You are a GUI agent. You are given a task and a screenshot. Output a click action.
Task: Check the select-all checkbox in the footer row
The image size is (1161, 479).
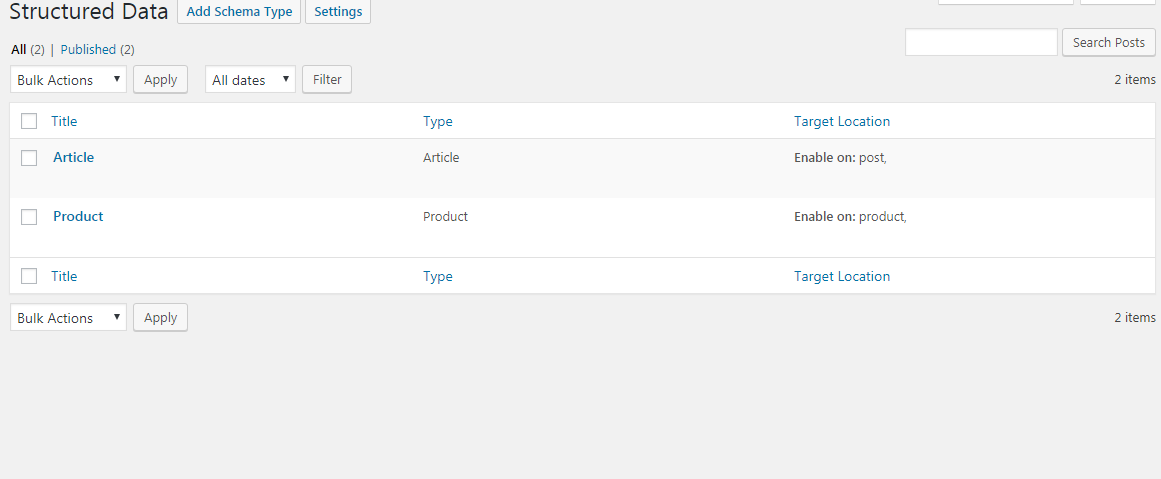pyautogui.click(x=29, y=276)
